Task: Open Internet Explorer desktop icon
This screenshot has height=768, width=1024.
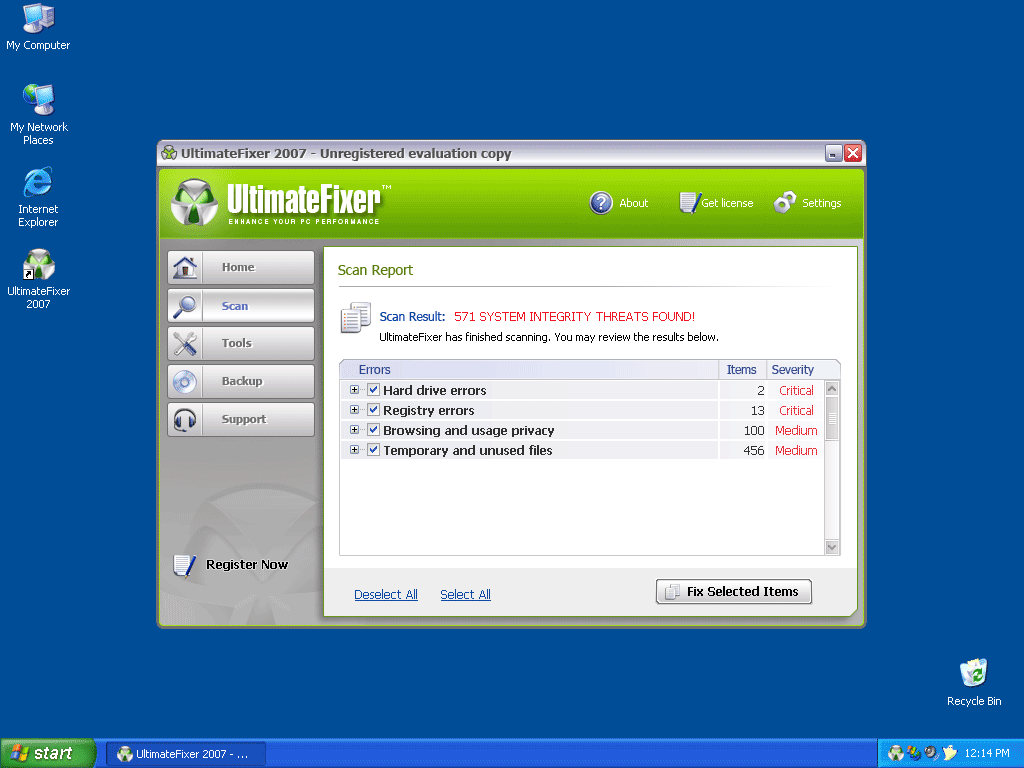Action: tap(38, 184)
